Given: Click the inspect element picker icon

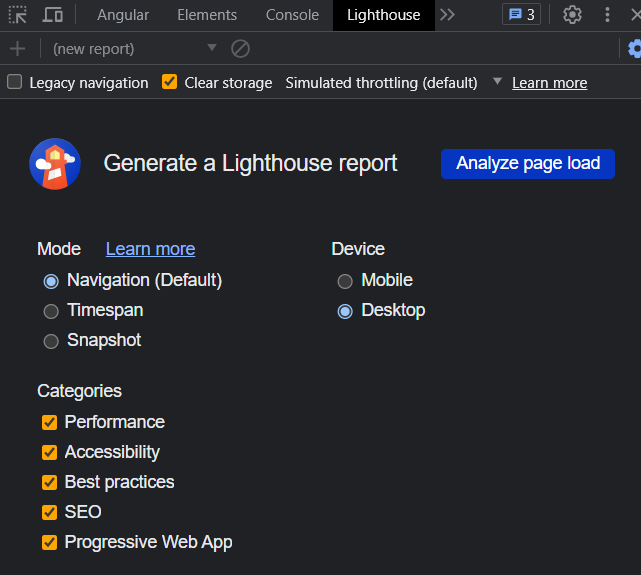Looking at the screenshot, I should [18, 15].
